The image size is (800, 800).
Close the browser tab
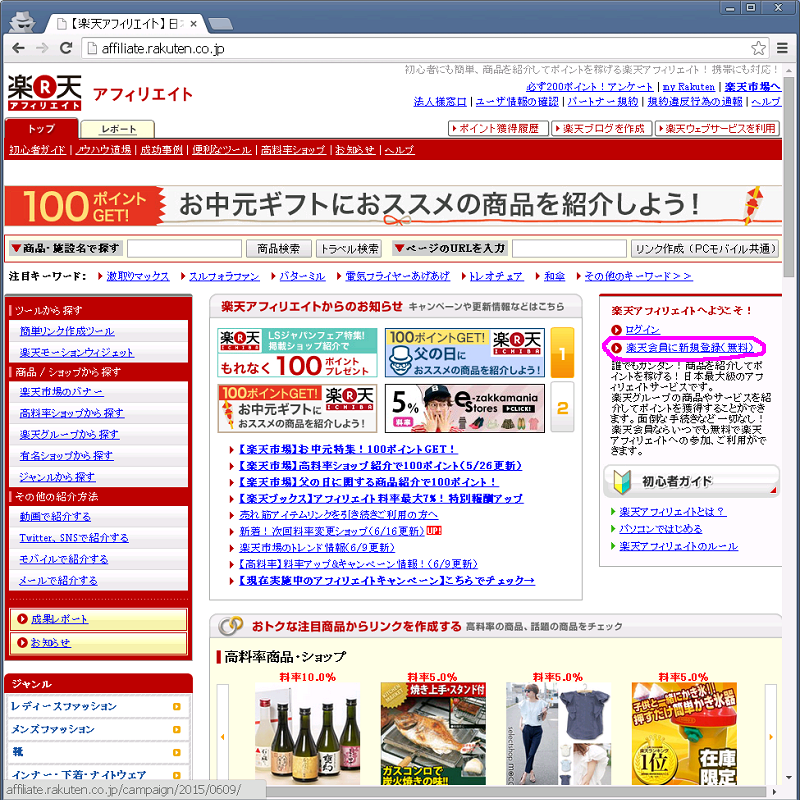pos(193,23)
